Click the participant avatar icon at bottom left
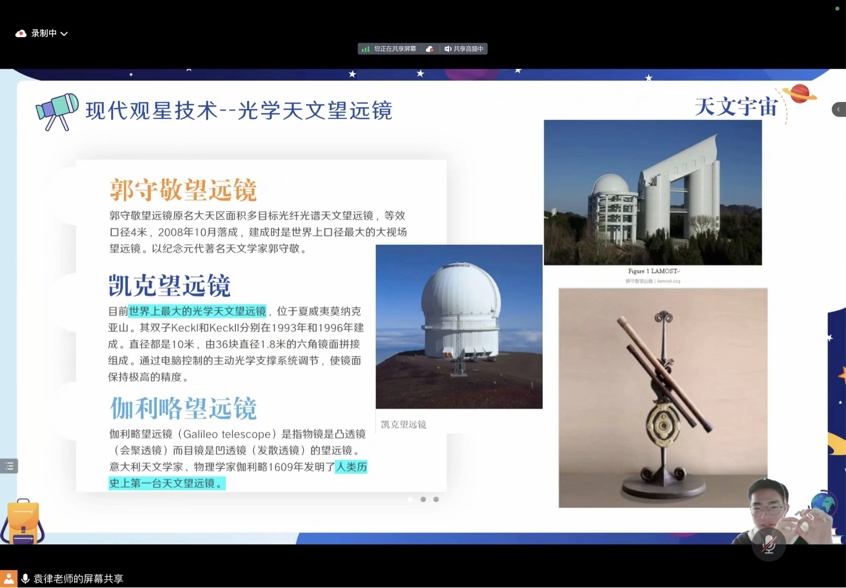846x588 pixels. 9,579
